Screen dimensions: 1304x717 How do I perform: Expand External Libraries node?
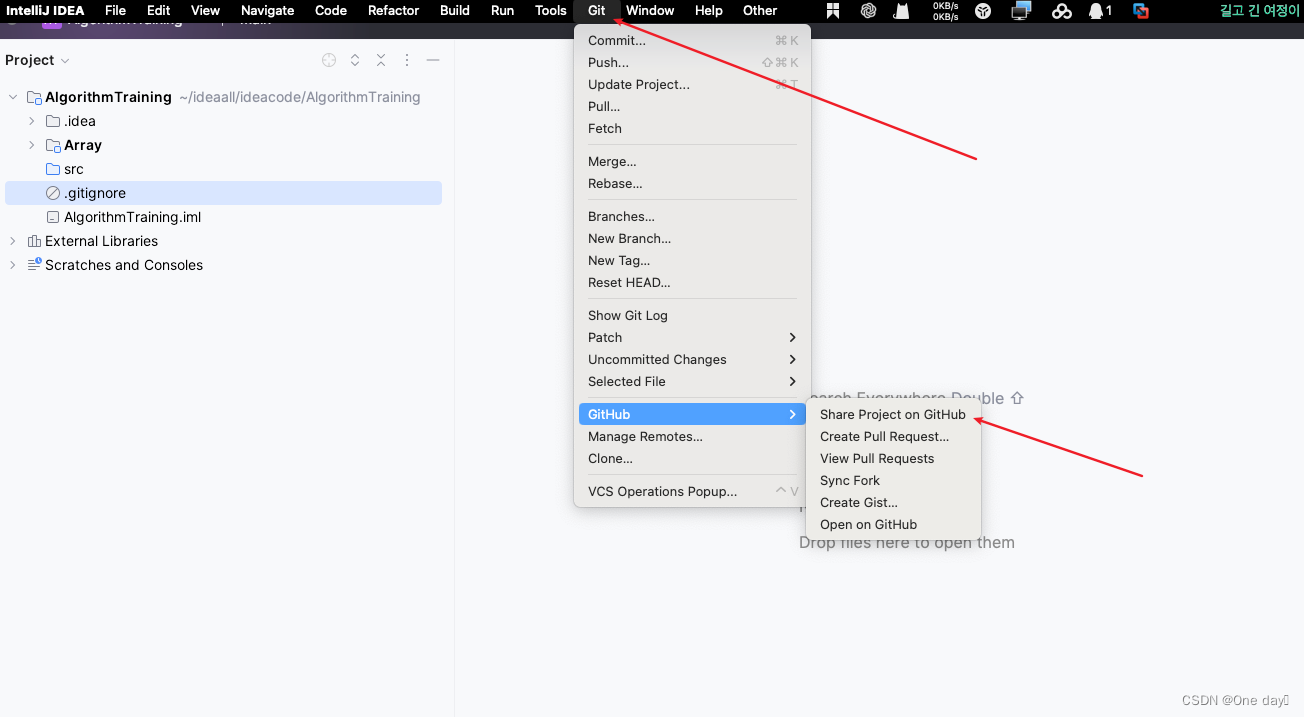click(12, 241)
